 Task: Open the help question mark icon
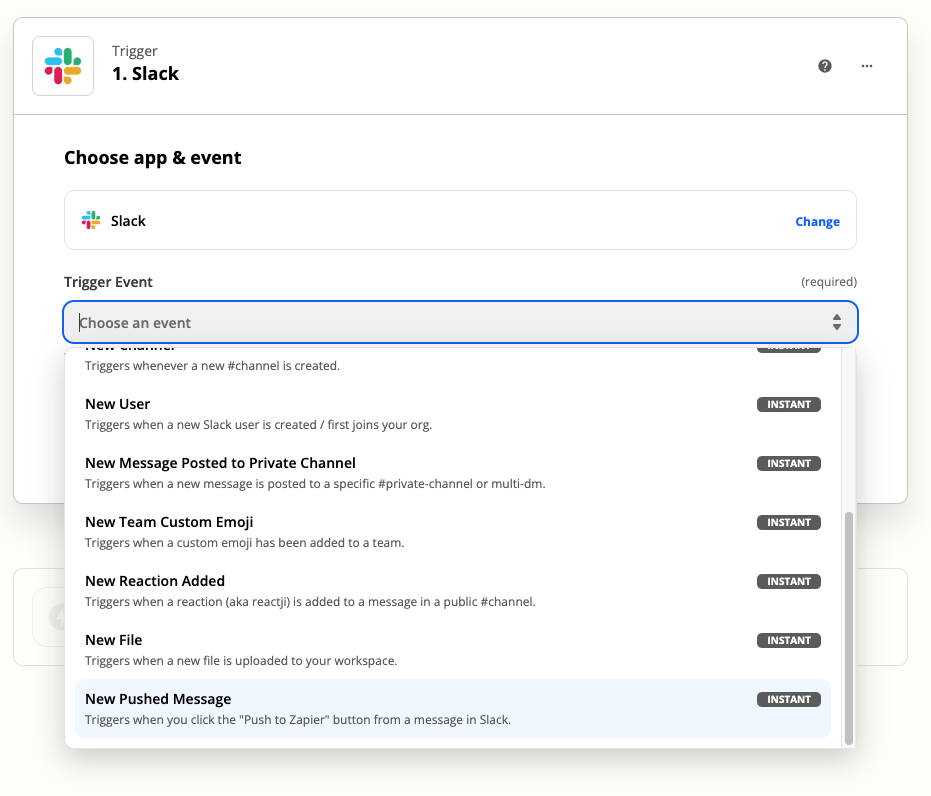(825, 66)
